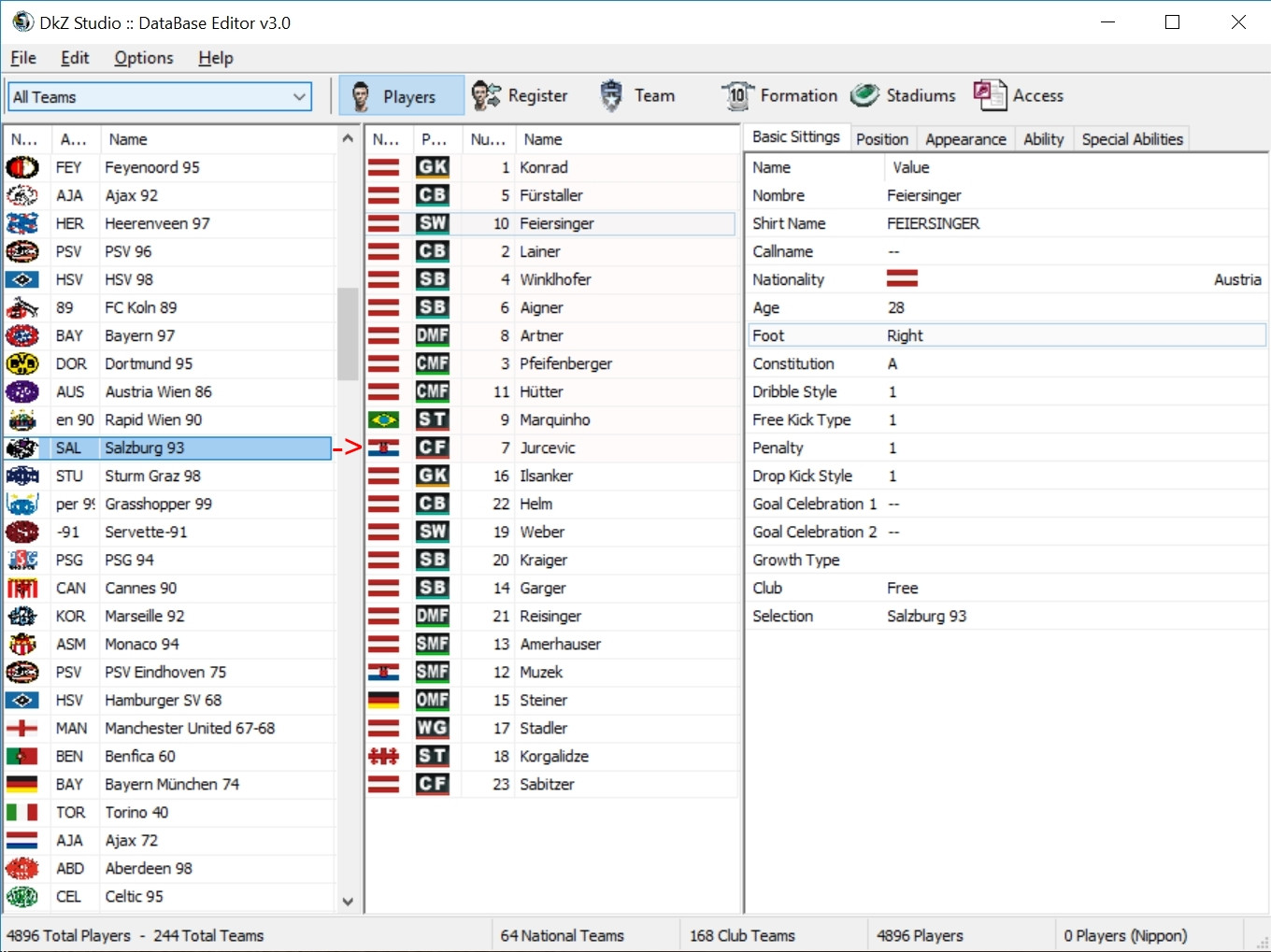The height and width of the screenshot is (952, 1271).
Task: Open the Team section
Action: [636, 95]
